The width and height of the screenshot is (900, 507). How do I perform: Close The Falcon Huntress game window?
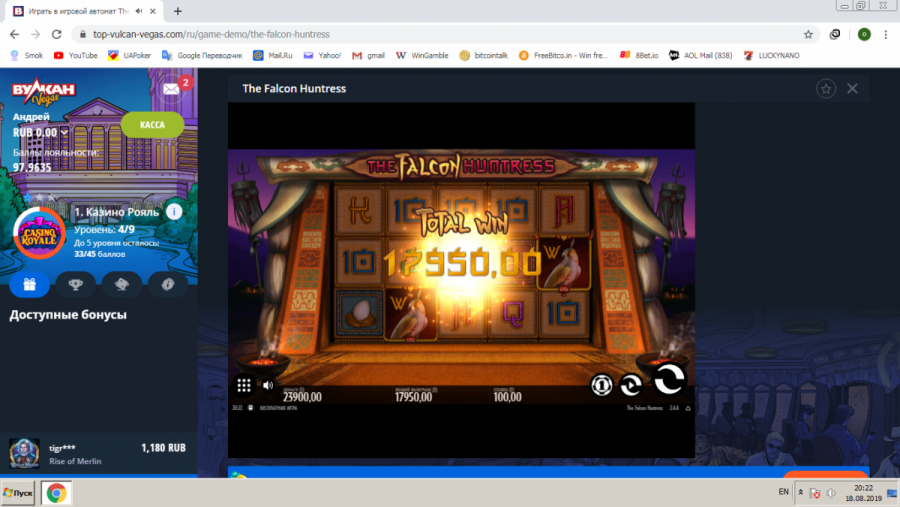pyautogui.click(x=852, y=89)
